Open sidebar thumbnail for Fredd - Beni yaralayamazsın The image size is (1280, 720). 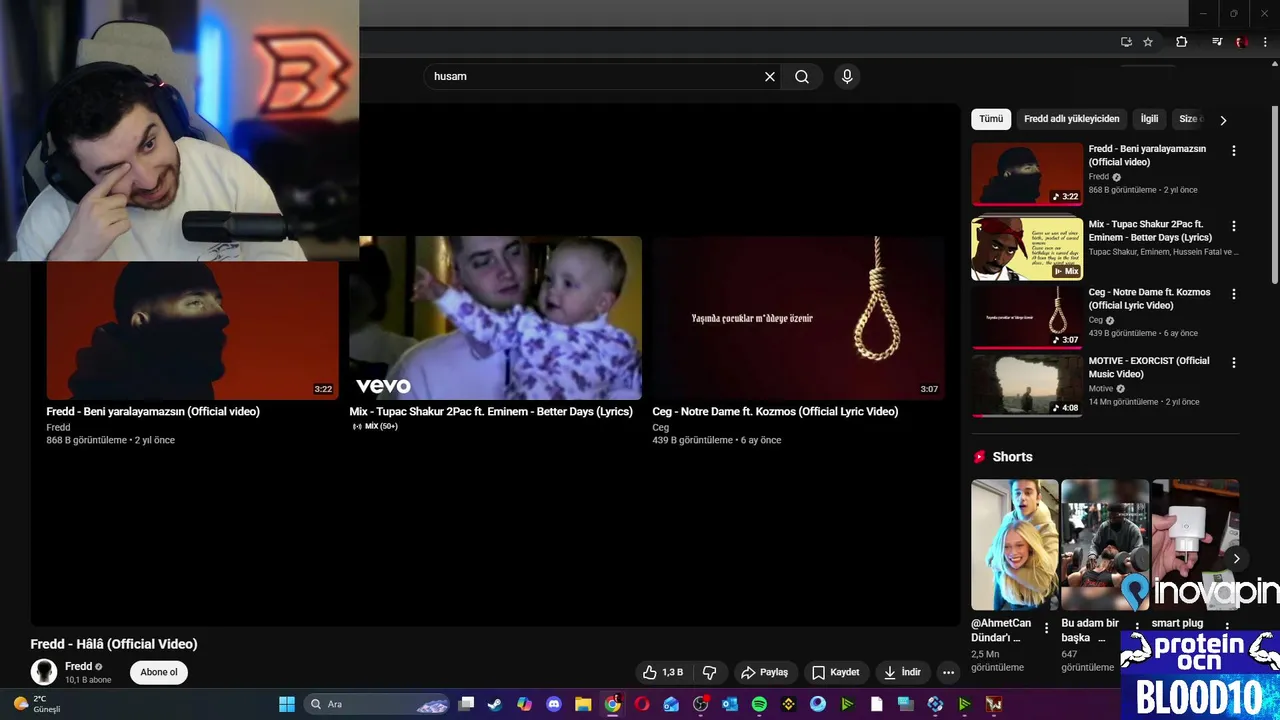[x=1027, y=174]
